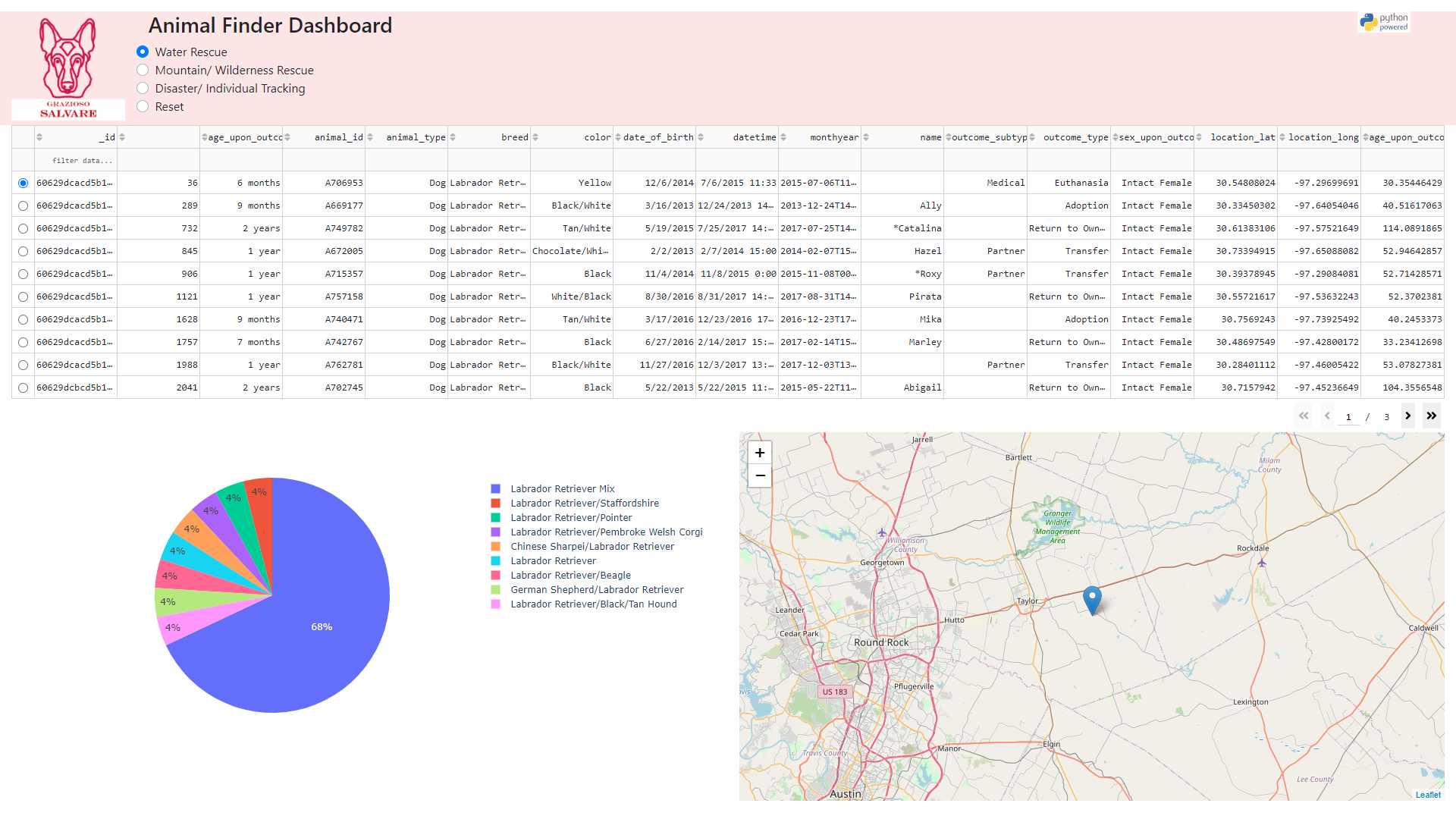Click the Yellow color cell
Image resolution: width=1456 pixels, height=819 pixels.
tap(572, 183)
